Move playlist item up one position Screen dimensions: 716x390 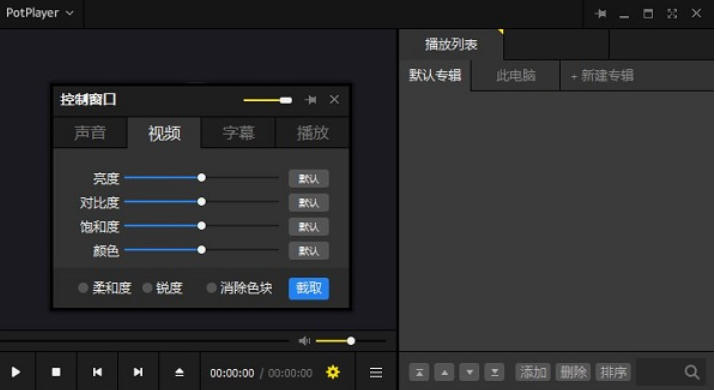click(x=444, y=372)
